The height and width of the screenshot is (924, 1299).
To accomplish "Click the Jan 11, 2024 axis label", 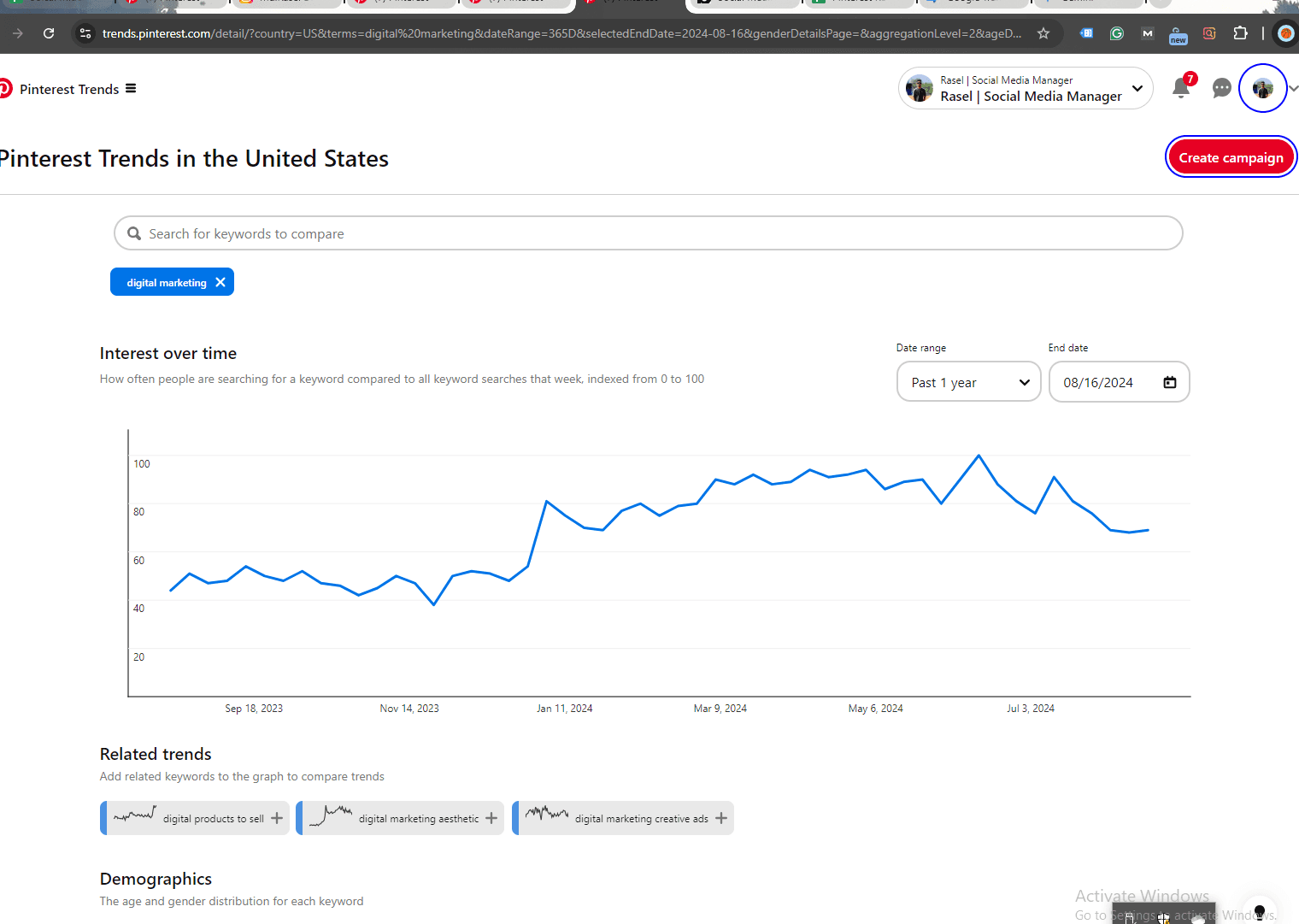I will tap(564, 708).
